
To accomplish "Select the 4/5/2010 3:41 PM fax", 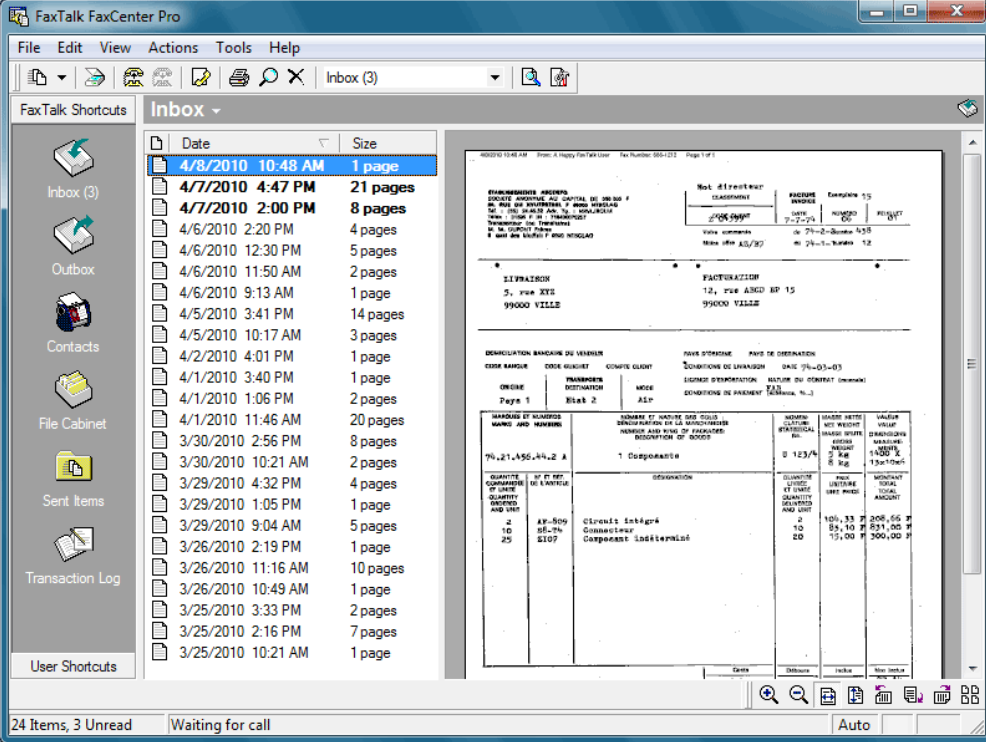I will [292, 314].
